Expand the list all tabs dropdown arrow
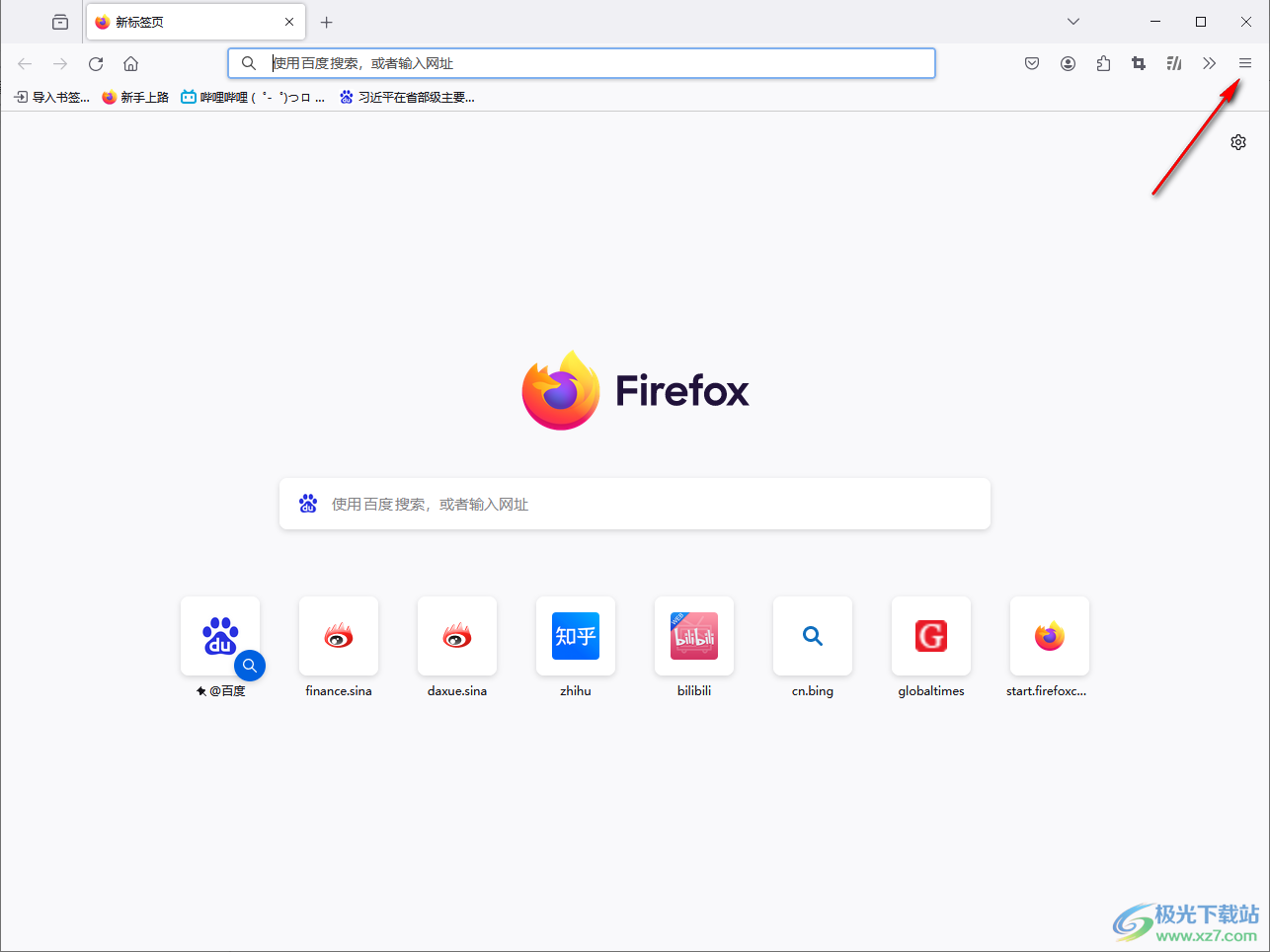The height and width of the screenshot is (952, 1270). [1073, 22]
